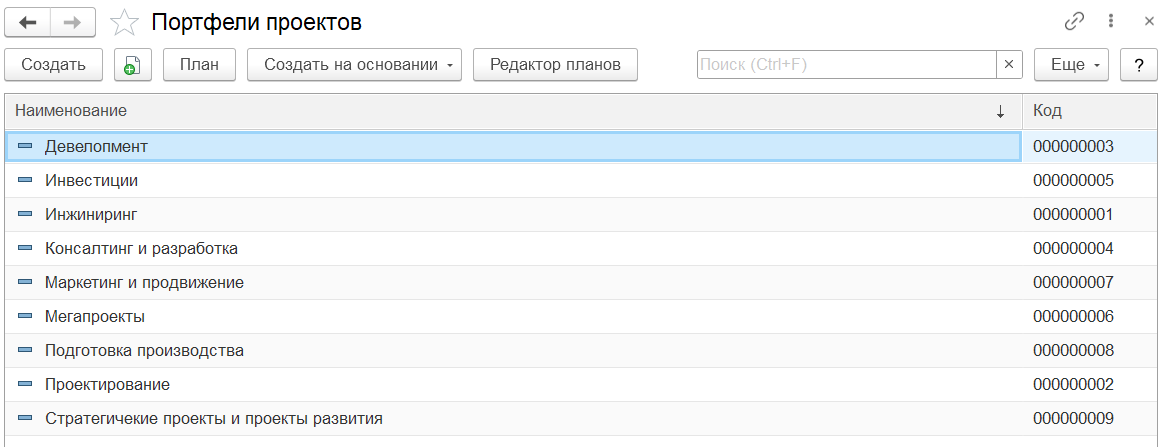The width and height of the screenshot is (1167, 447).
Task: Click the icon beside Мегапроекты row
Action: click(x=25, y=316)
